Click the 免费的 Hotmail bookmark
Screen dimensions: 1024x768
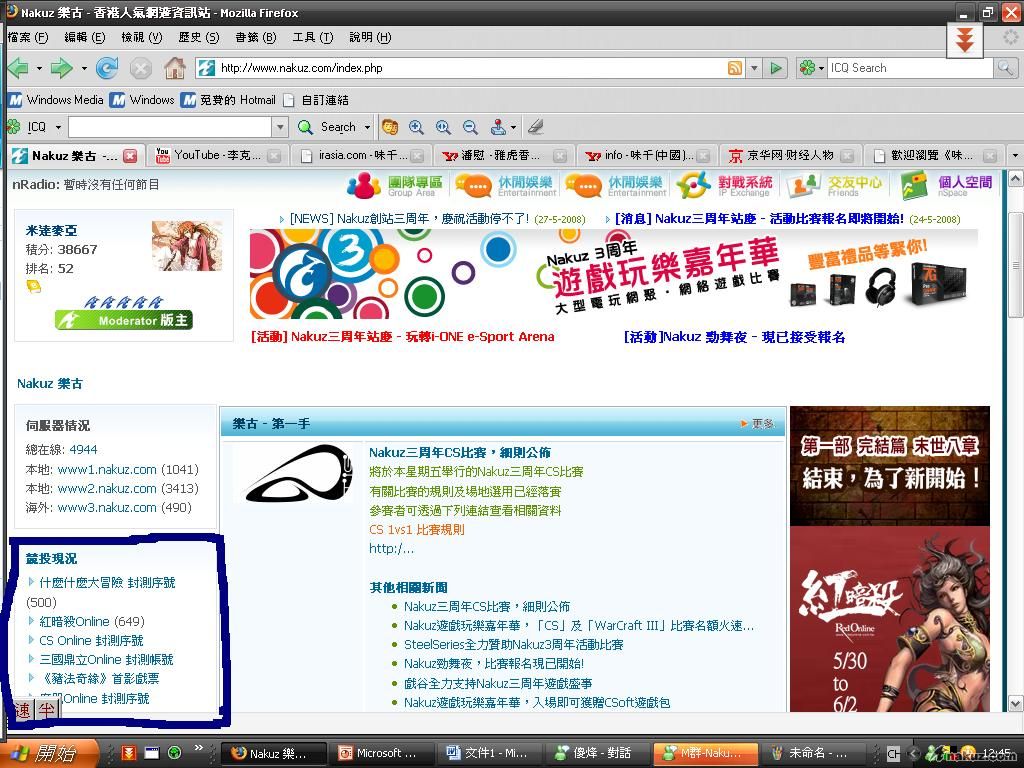228,100
